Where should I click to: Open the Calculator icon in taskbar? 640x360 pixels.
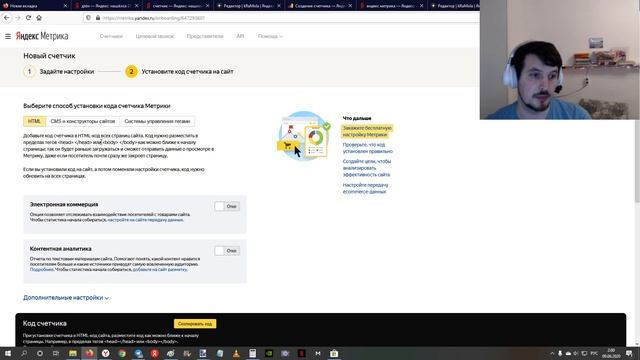[x=252, y=353]
